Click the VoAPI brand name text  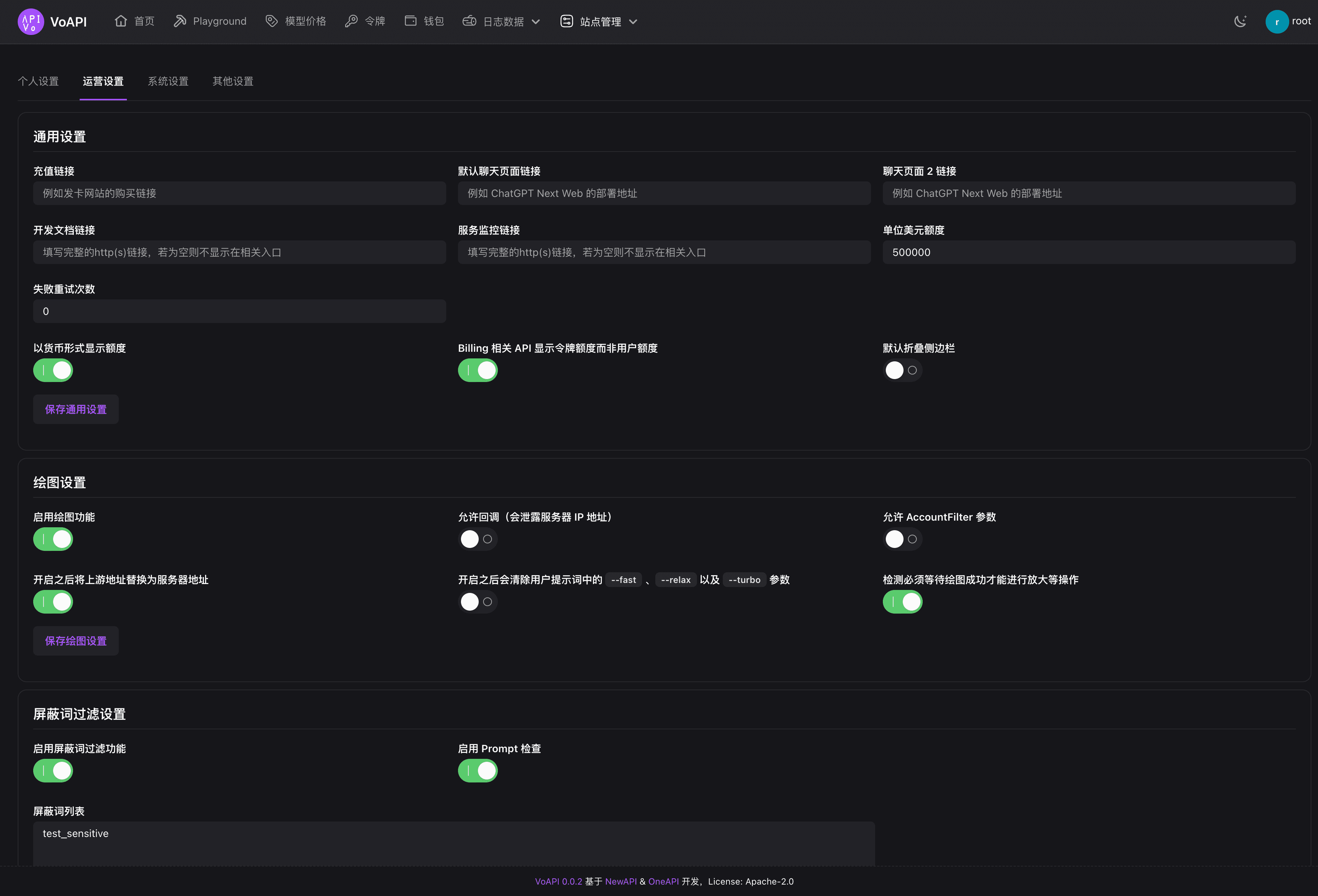pos(69,21)
